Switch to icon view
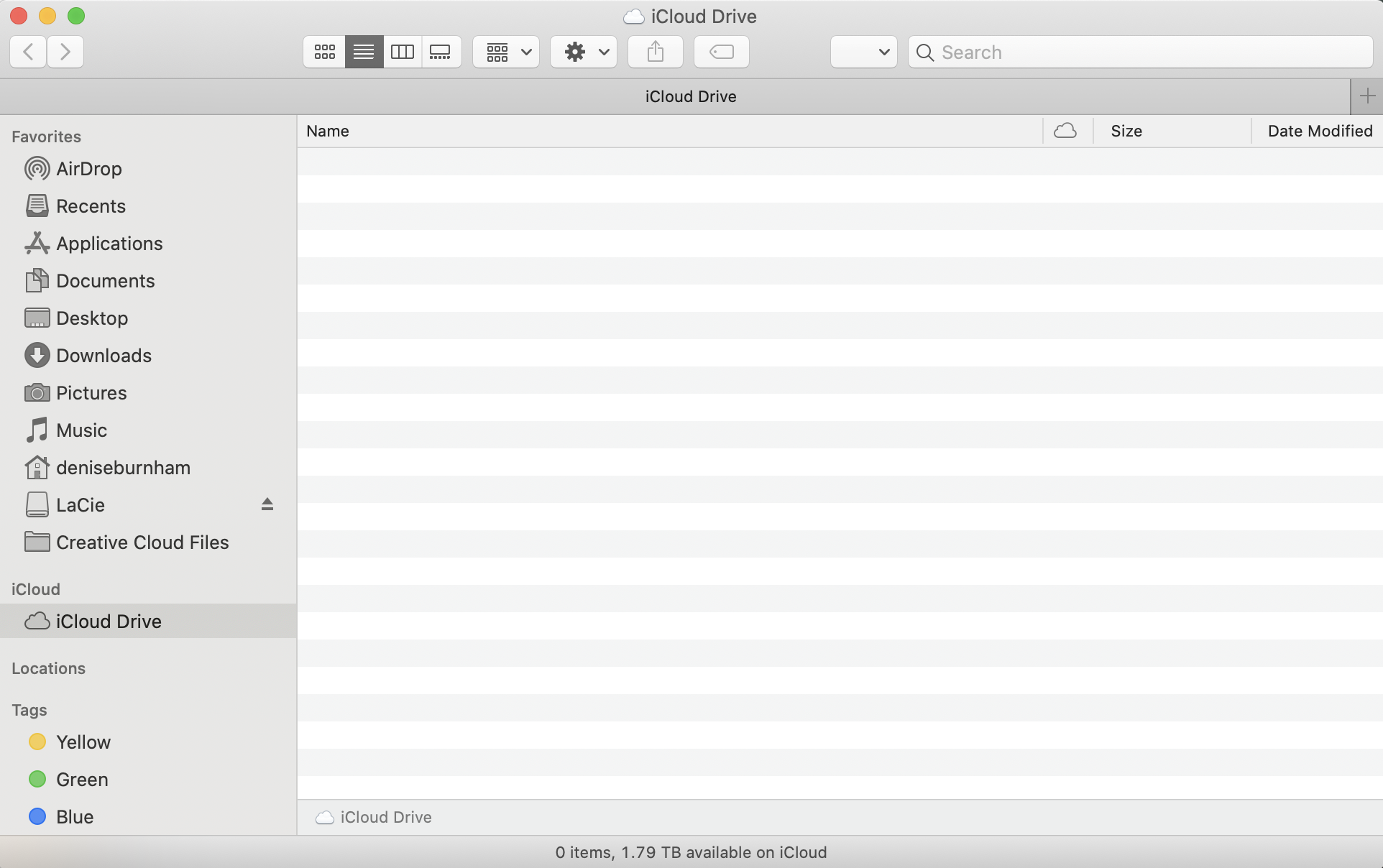The width and height of the screenshot is (1383, 868). (x=324, y=52)
